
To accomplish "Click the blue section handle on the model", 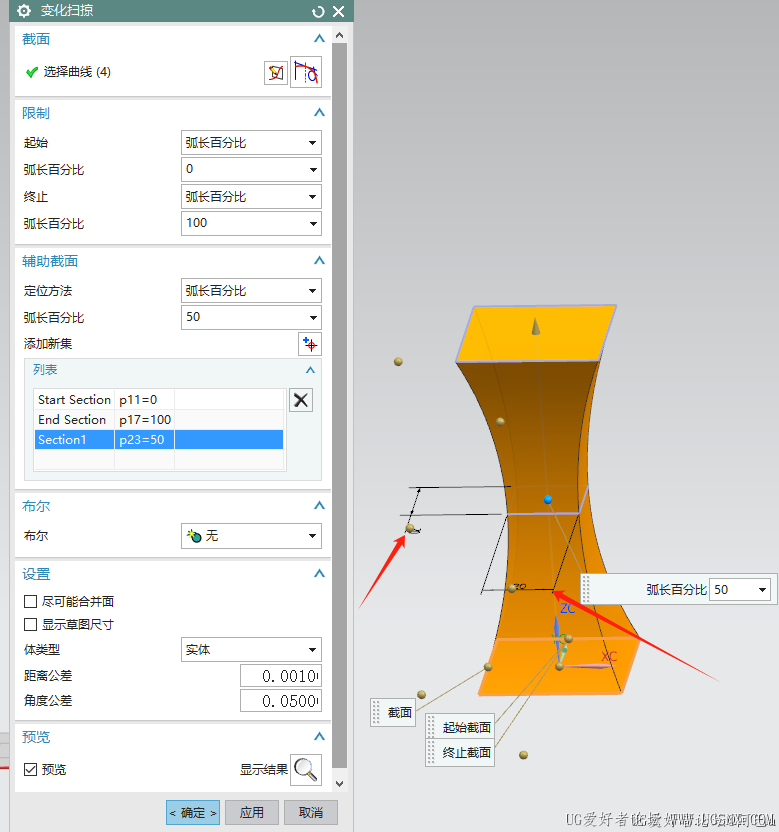I will [x=548, y=499].
